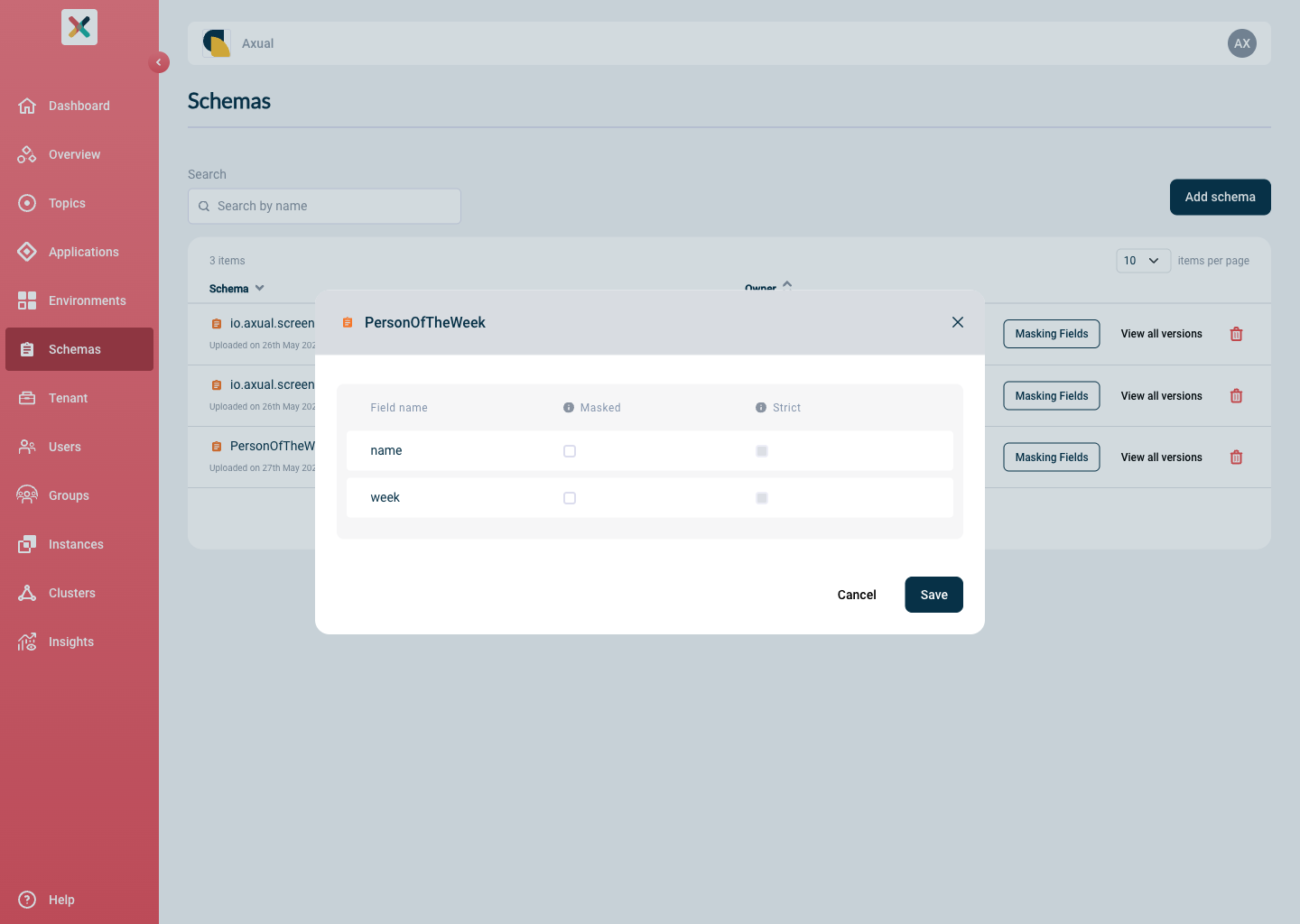The image size is (1300, 924).
Task: Click the Topics target icon
Action: pos(27,203)
